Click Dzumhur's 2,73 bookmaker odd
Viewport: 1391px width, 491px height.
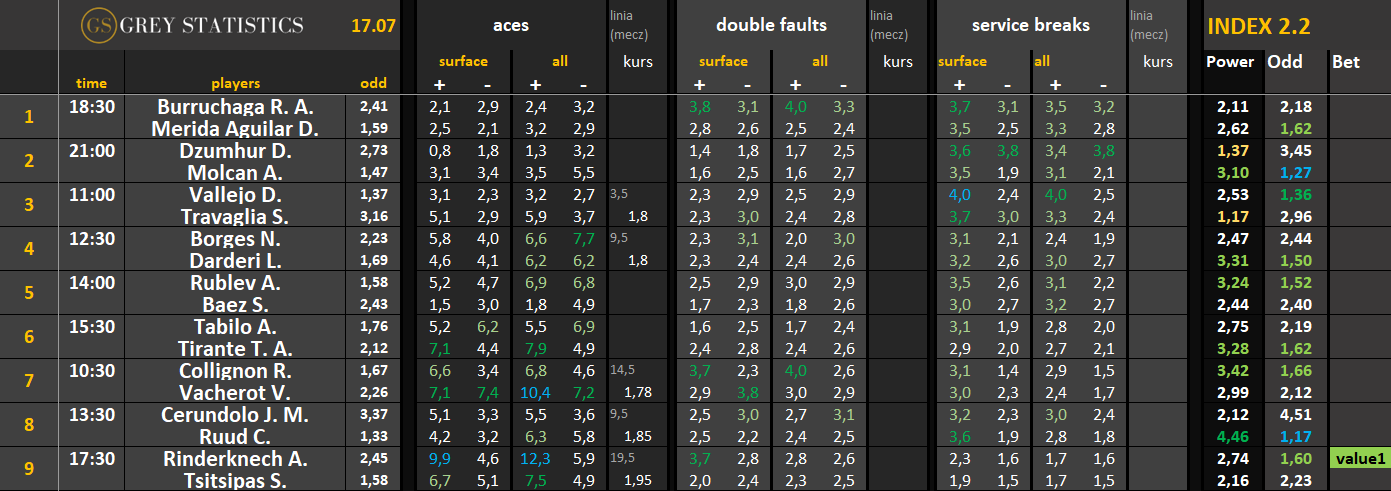pyautogui.click(x=373, y=149)
